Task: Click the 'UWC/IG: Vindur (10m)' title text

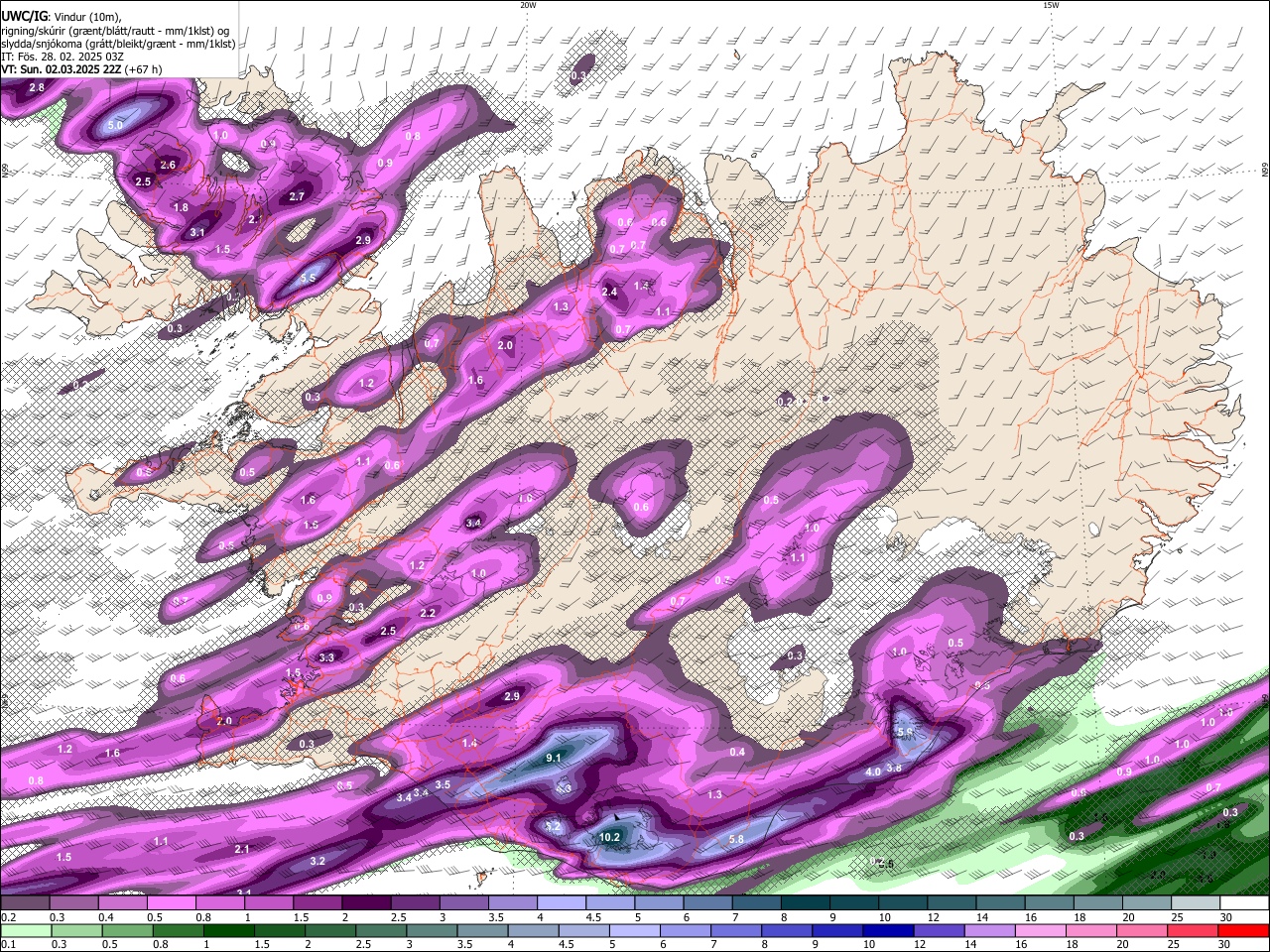Action: click(61, 16)
